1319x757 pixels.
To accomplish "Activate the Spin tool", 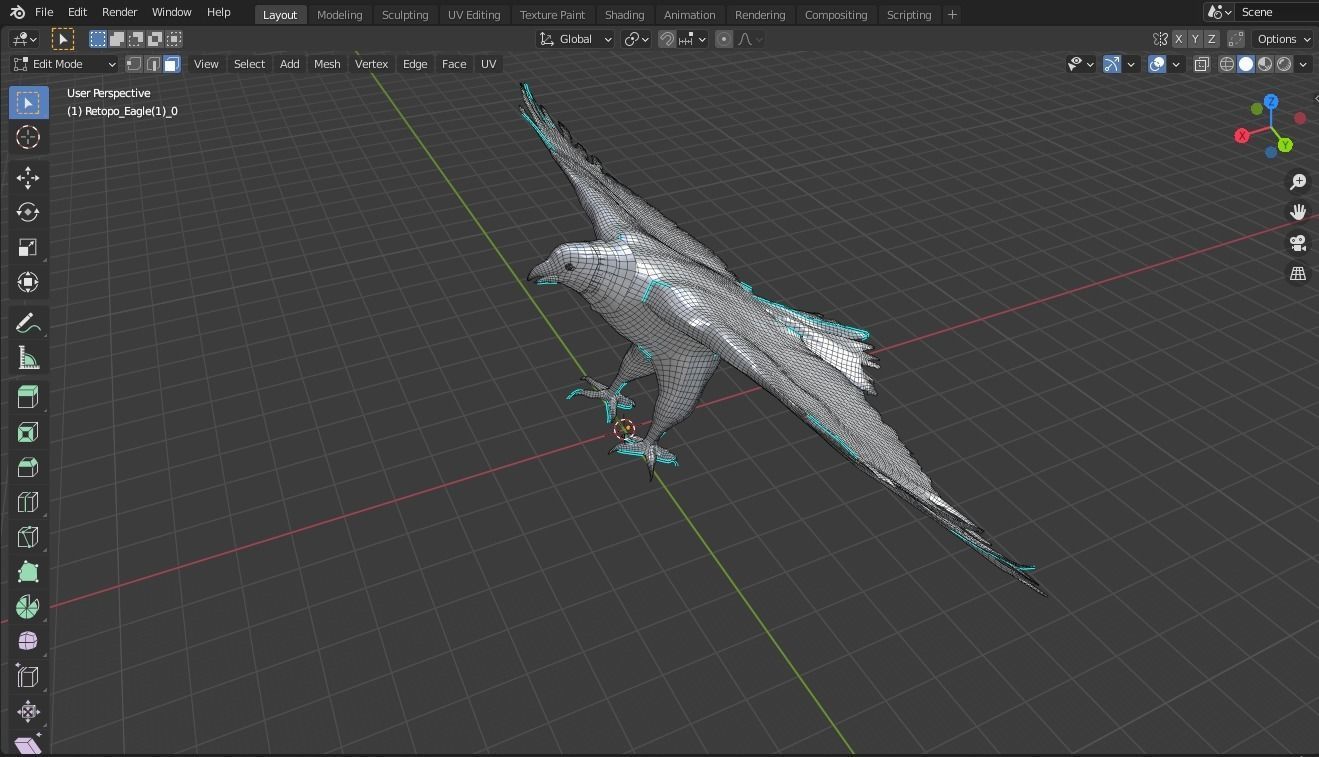I will click(x=28, y=607).
